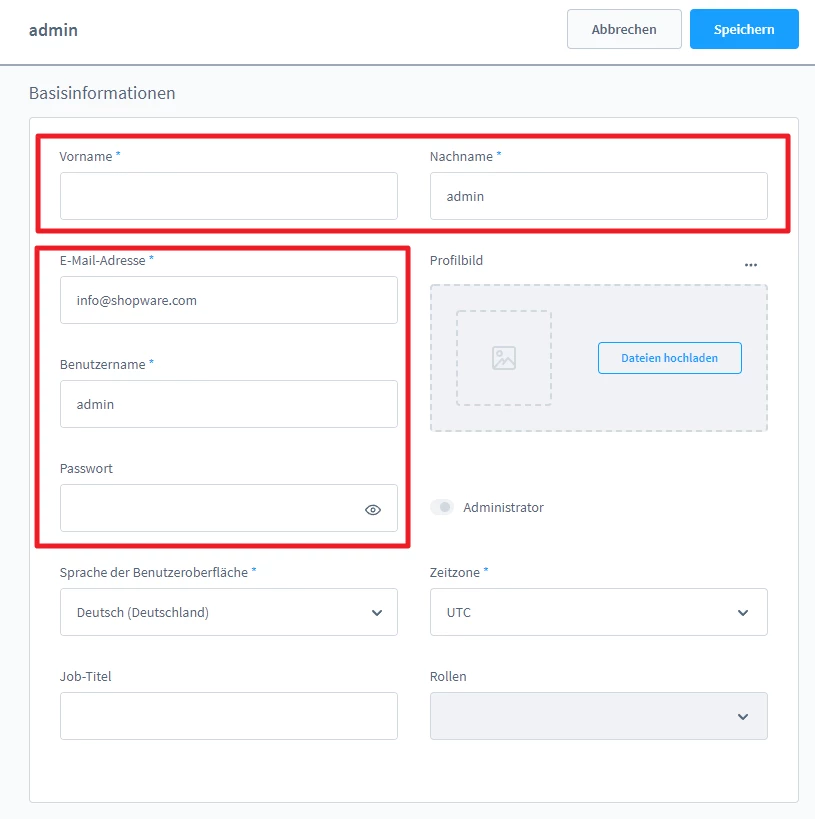Toggle the Administrator switch

pyautogui.click(x=442, y=508)
